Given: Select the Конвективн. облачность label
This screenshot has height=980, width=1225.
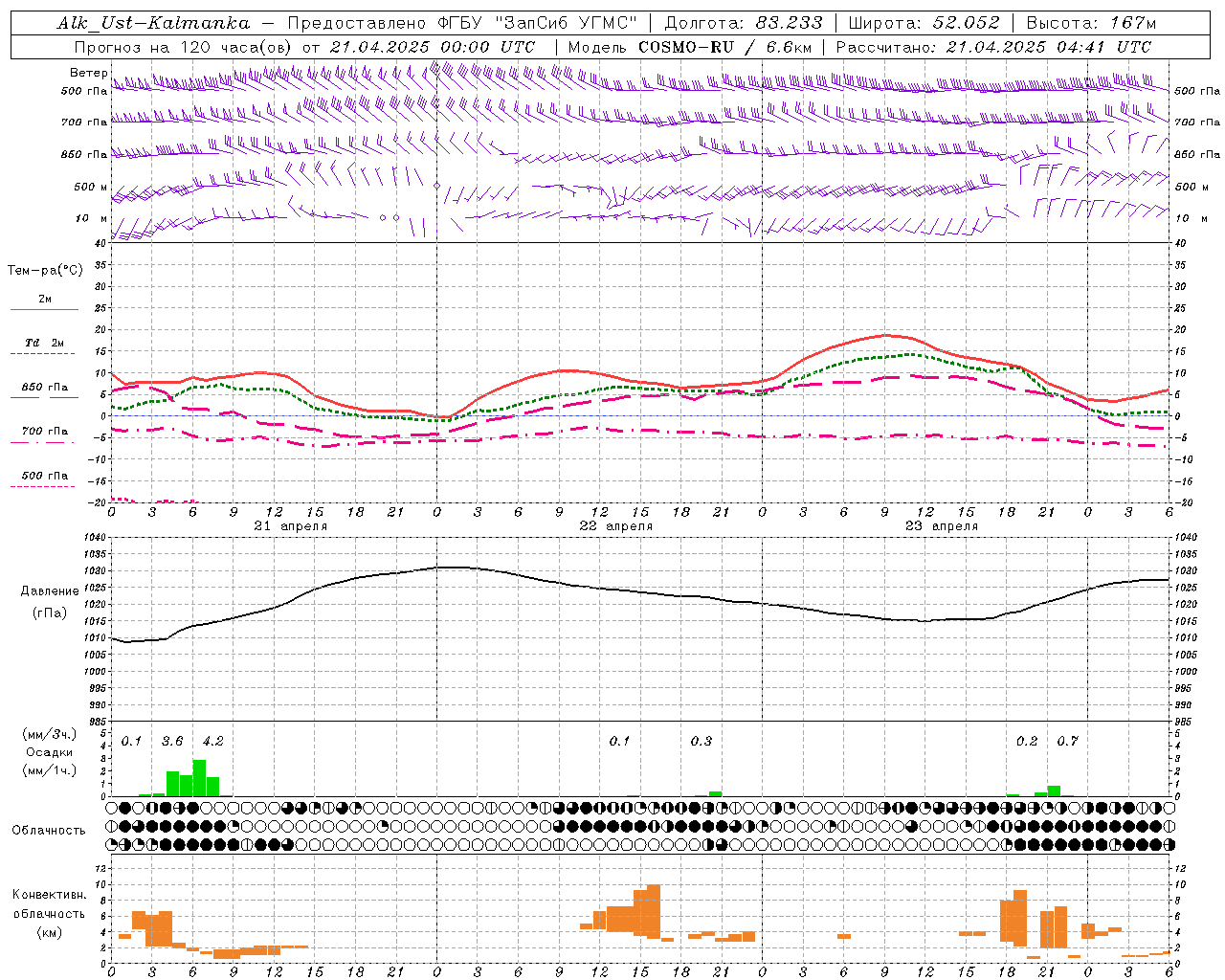Looking at the screenshot, I should (49, 904).
